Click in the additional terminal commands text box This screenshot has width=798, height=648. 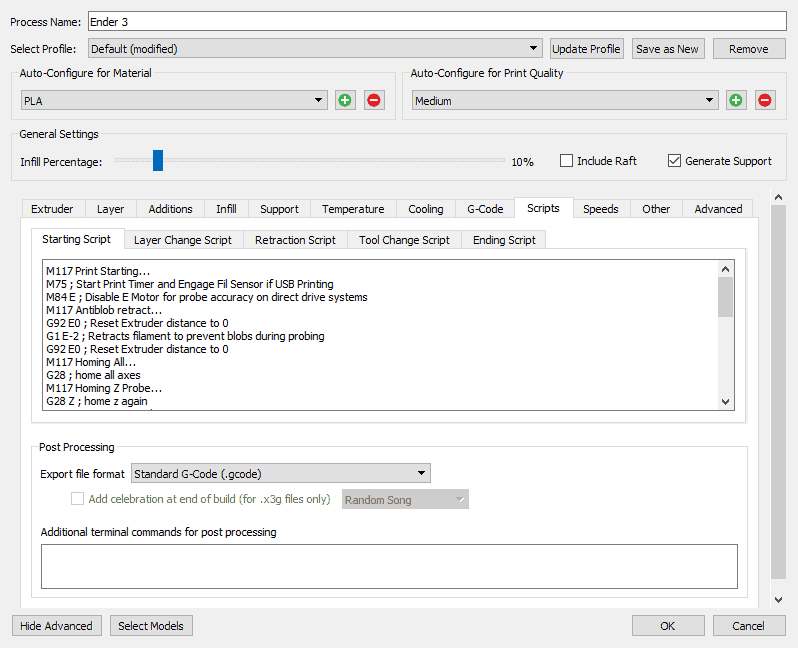(x=389, y=567)
